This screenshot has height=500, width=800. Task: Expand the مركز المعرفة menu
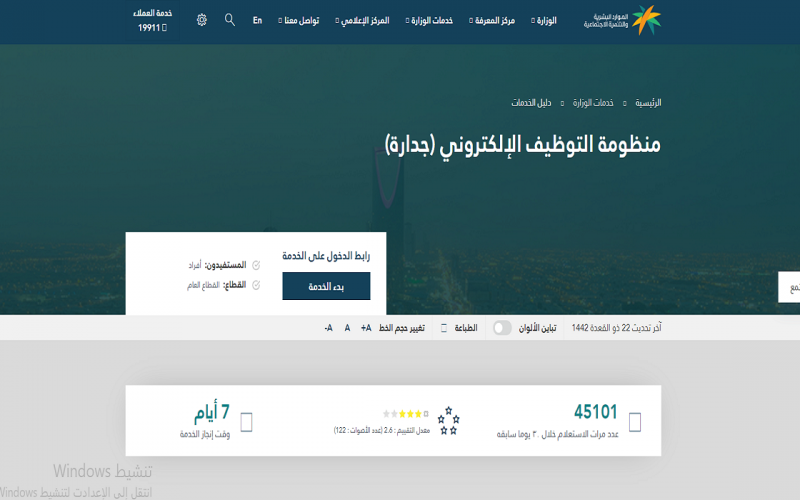tap(492, 20)
